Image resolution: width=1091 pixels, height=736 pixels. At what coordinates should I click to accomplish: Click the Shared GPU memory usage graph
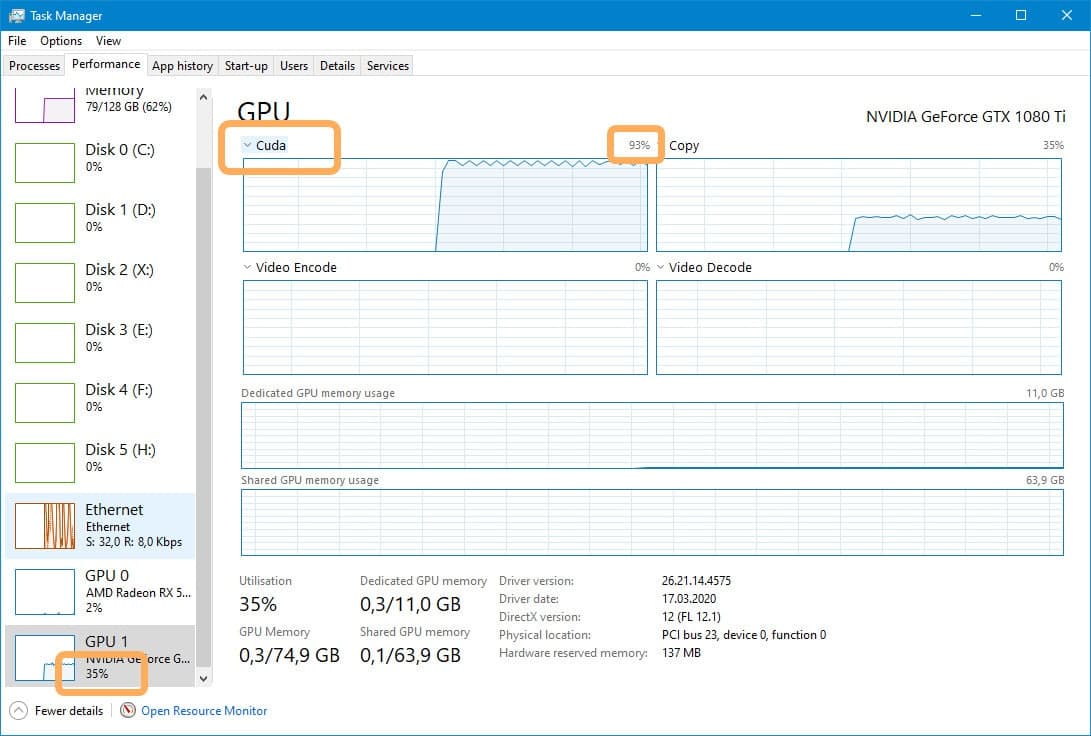pos(652,522)
